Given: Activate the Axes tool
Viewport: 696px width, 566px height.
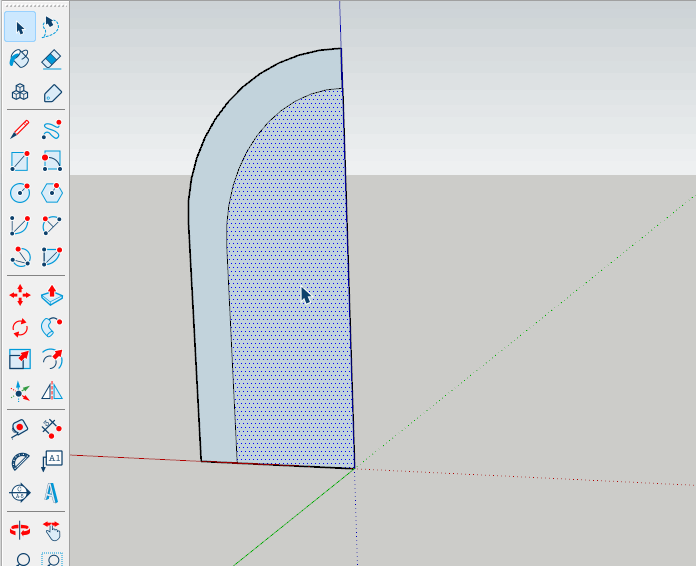Looking at the screenshot, I should (x=20, y=392).
